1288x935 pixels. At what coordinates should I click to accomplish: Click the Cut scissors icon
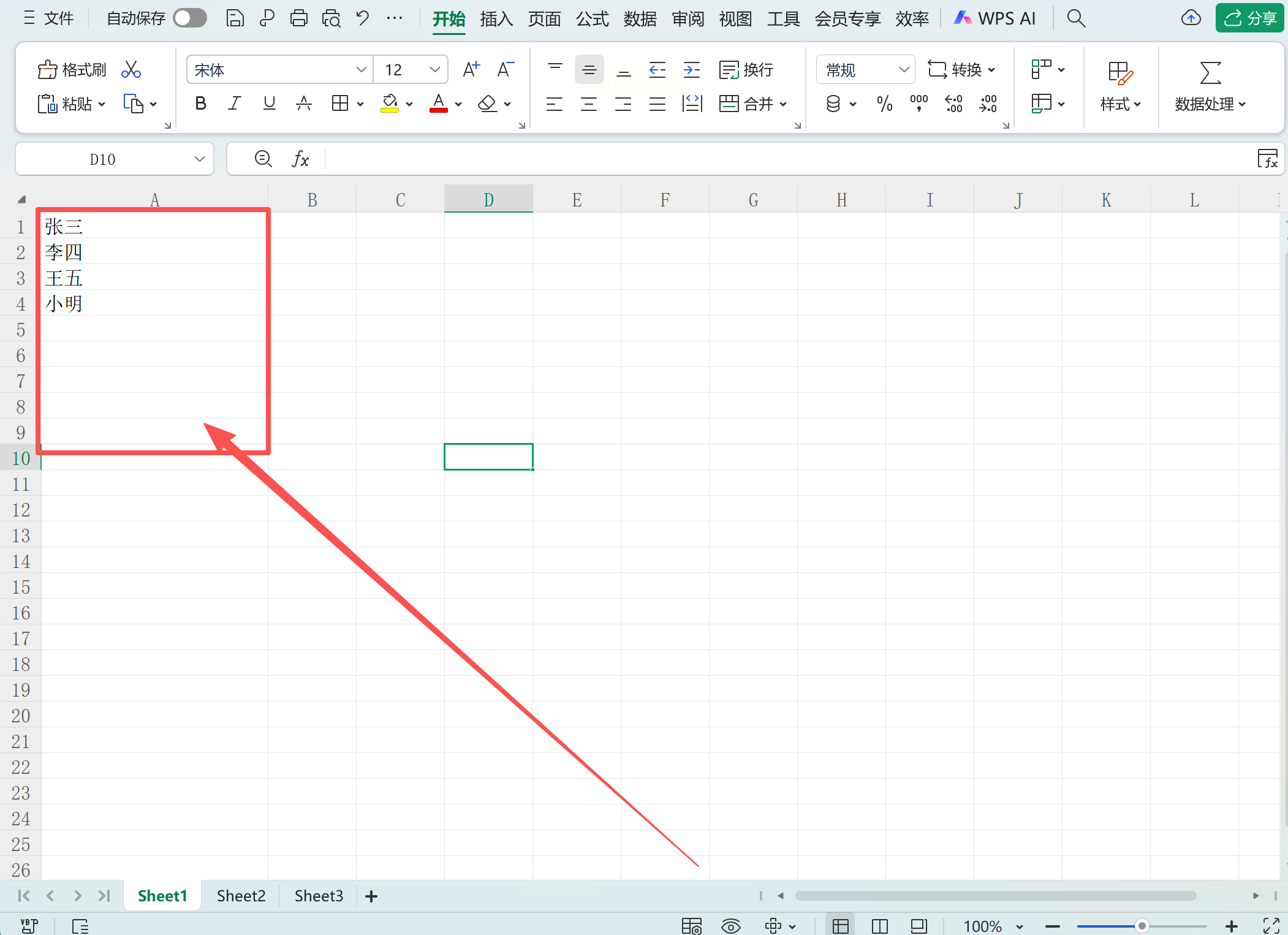[x=131, y=70]
